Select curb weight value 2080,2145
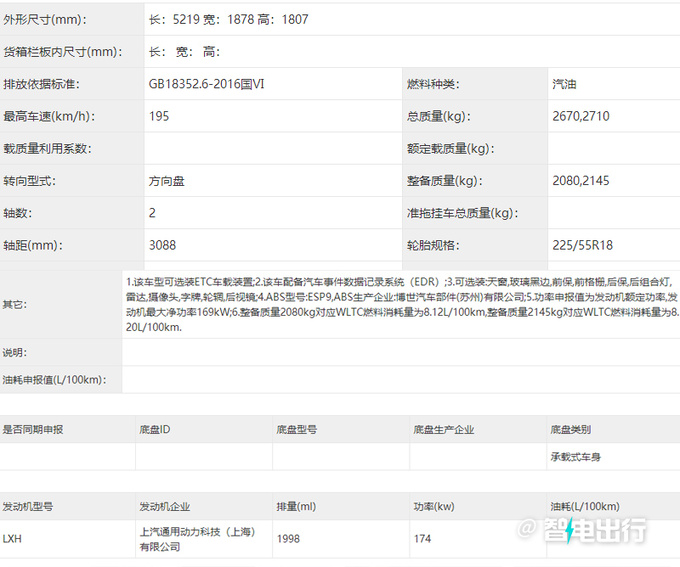The width and height of the screenshot is (680, 567). [581, 181]
